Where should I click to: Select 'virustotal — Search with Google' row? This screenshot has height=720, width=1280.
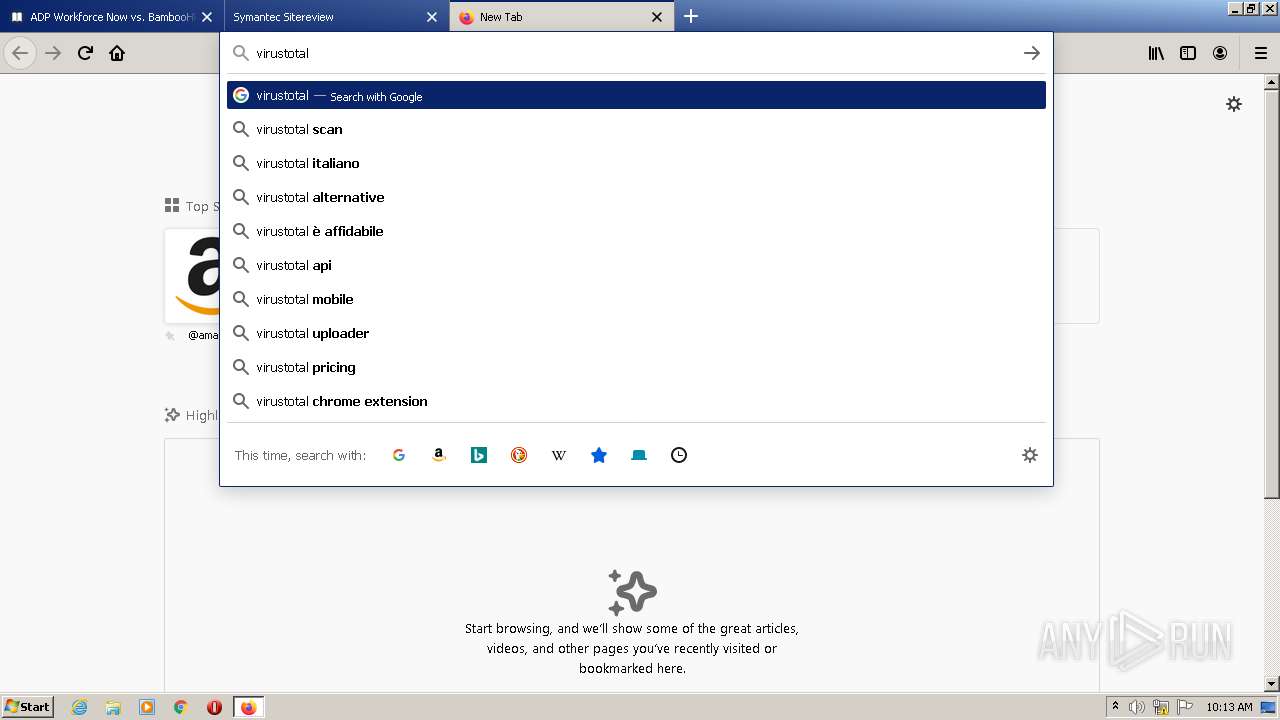[x=636, y=95]
